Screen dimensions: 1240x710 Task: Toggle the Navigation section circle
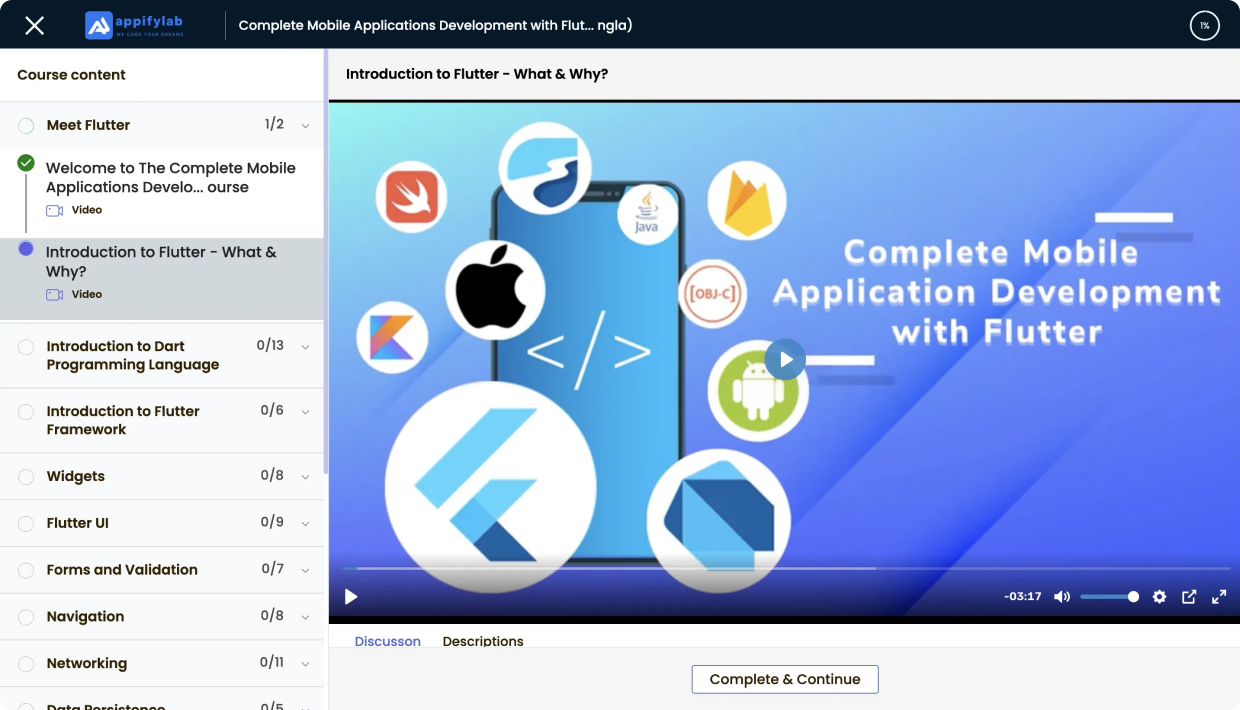26,617
